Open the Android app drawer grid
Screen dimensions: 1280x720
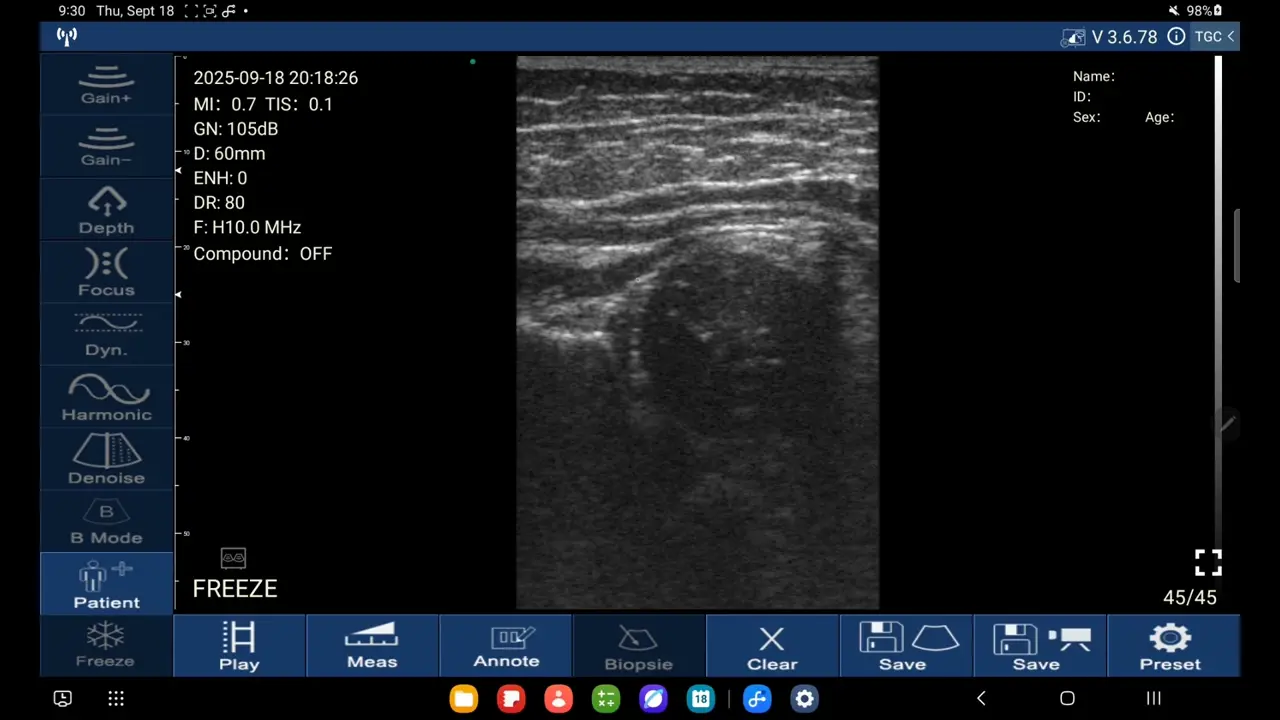(116, 699)
